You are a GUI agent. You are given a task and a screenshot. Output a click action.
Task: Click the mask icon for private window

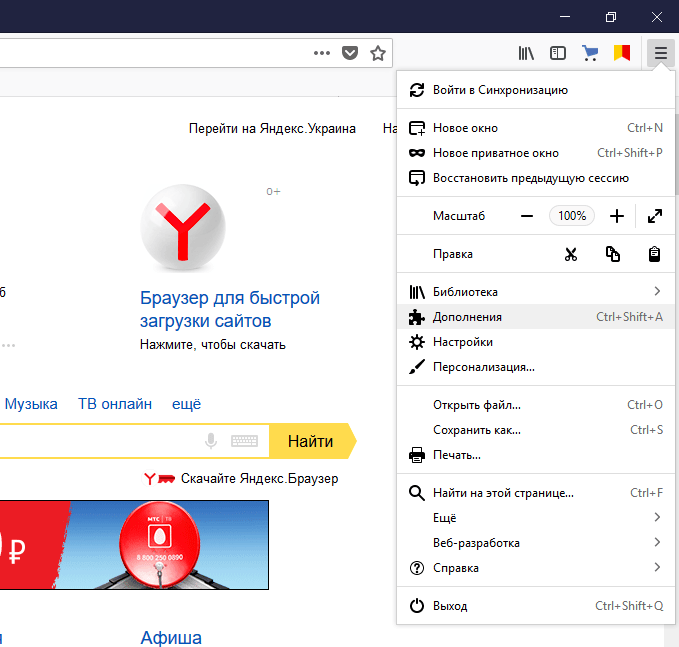click(417, 153)
